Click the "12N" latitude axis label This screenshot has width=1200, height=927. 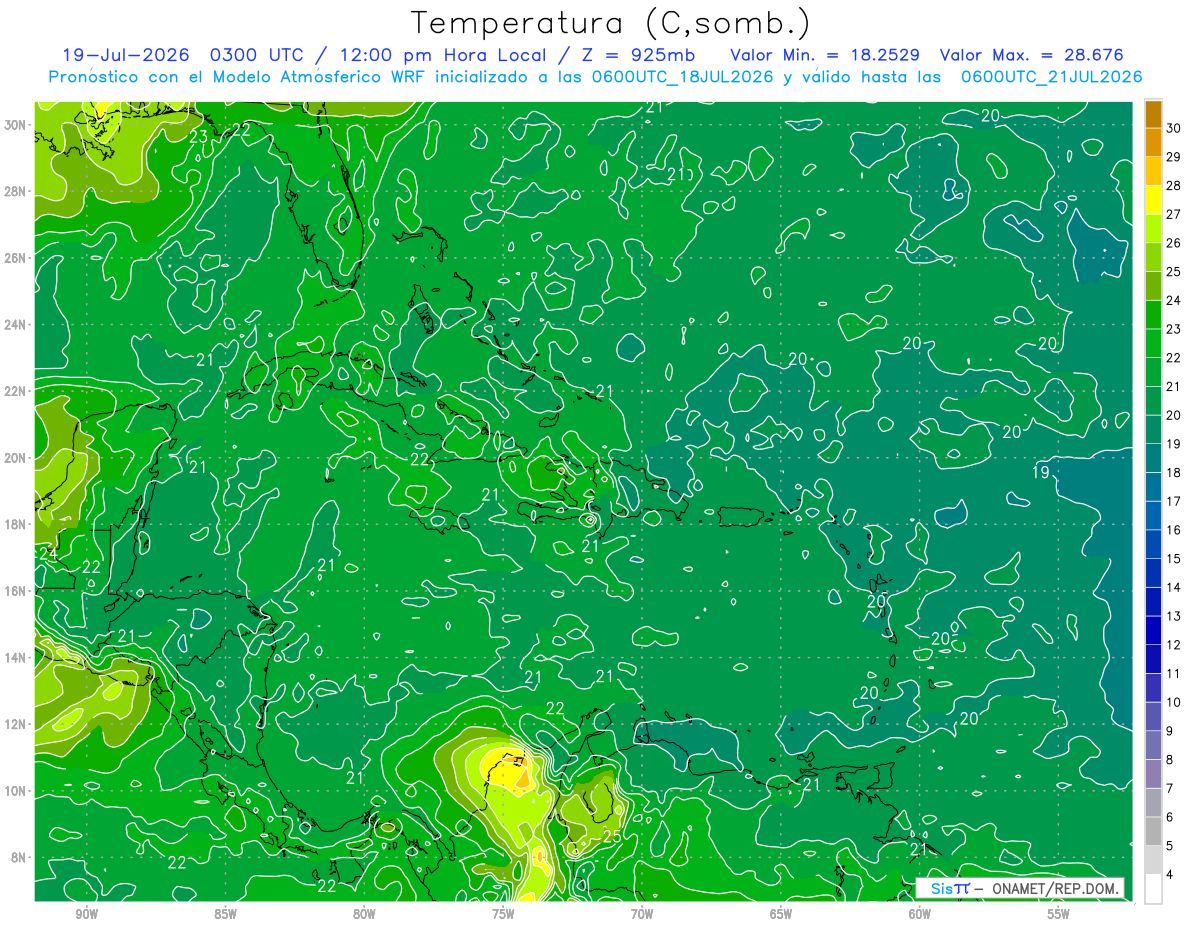[x=14, y=724]
